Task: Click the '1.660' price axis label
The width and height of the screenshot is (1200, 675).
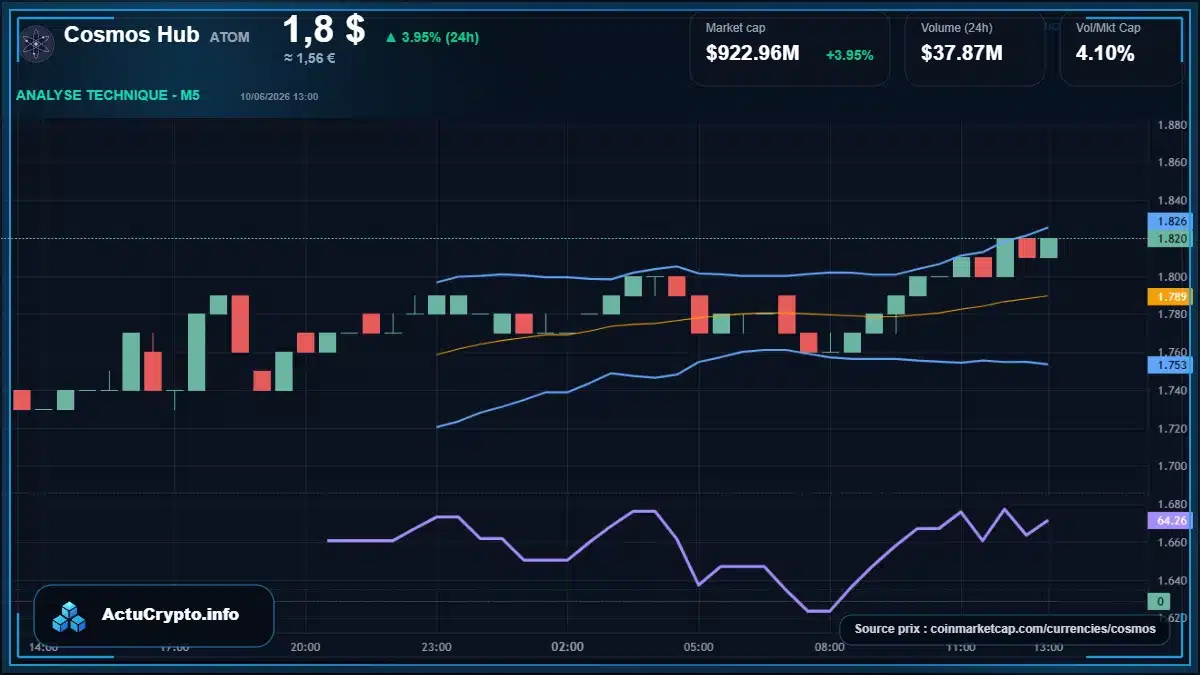Action: click(1171, 542)
